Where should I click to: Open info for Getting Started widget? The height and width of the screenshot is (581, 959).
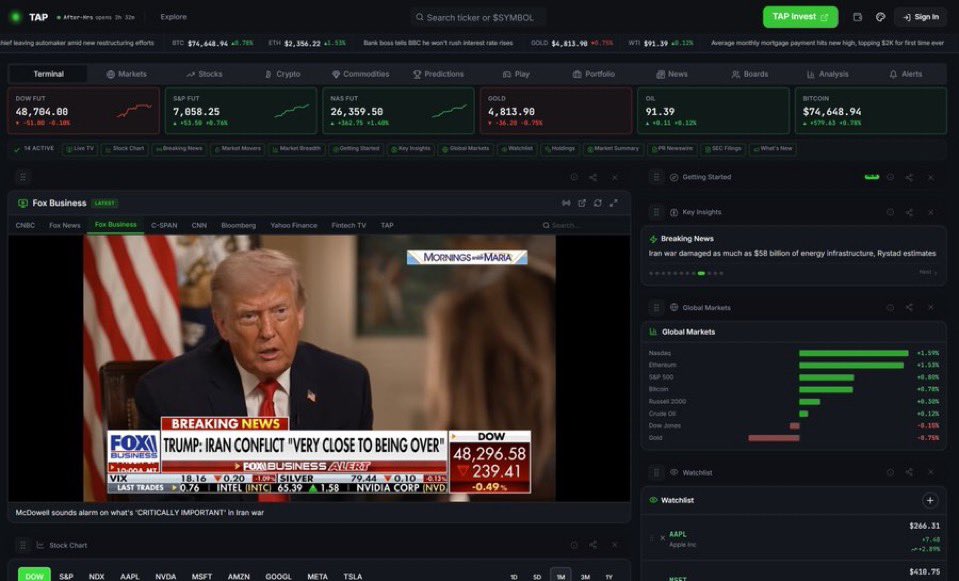890,177
